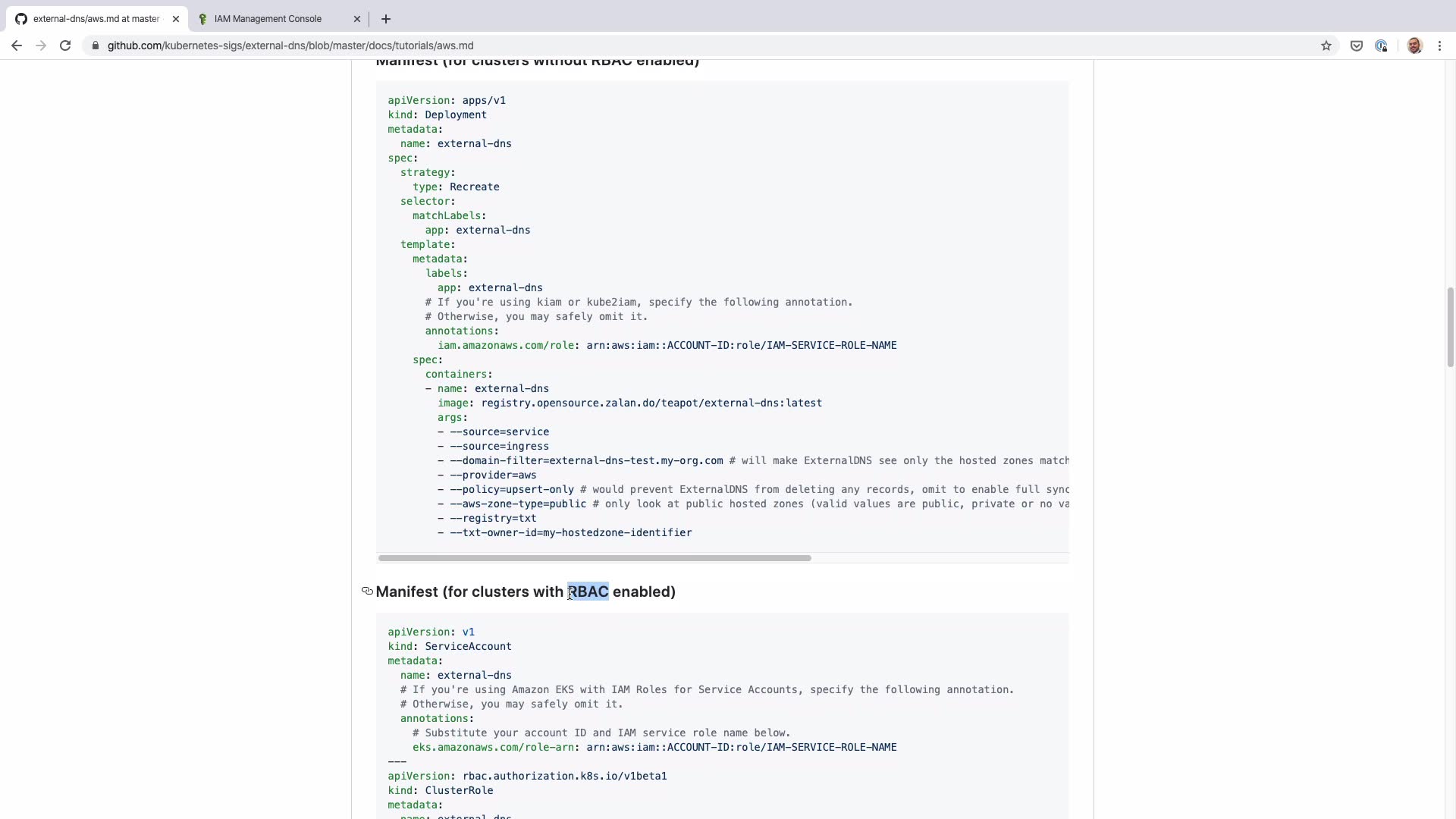
Task: Click the GitHub URL in the address bar
Action: coord(290,46)
